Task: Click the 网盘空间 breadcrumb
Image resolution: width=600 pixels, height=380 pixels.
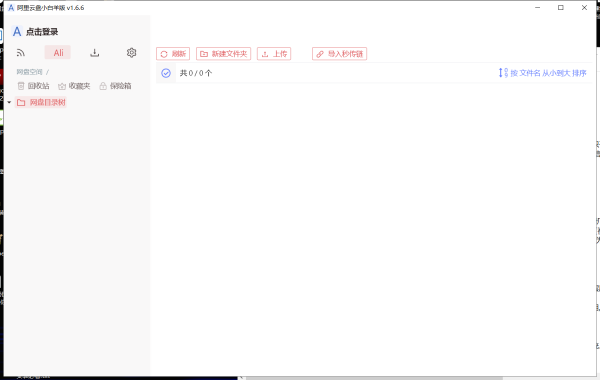Action: pyautogui.click(x=29, y=72)
